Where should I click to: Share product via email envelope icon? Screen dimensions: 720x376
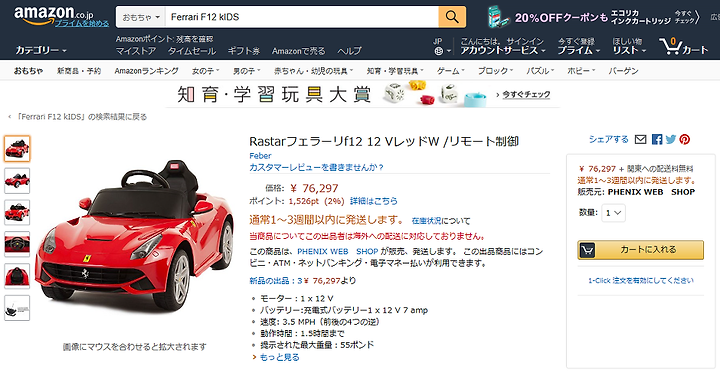point(641,139)
